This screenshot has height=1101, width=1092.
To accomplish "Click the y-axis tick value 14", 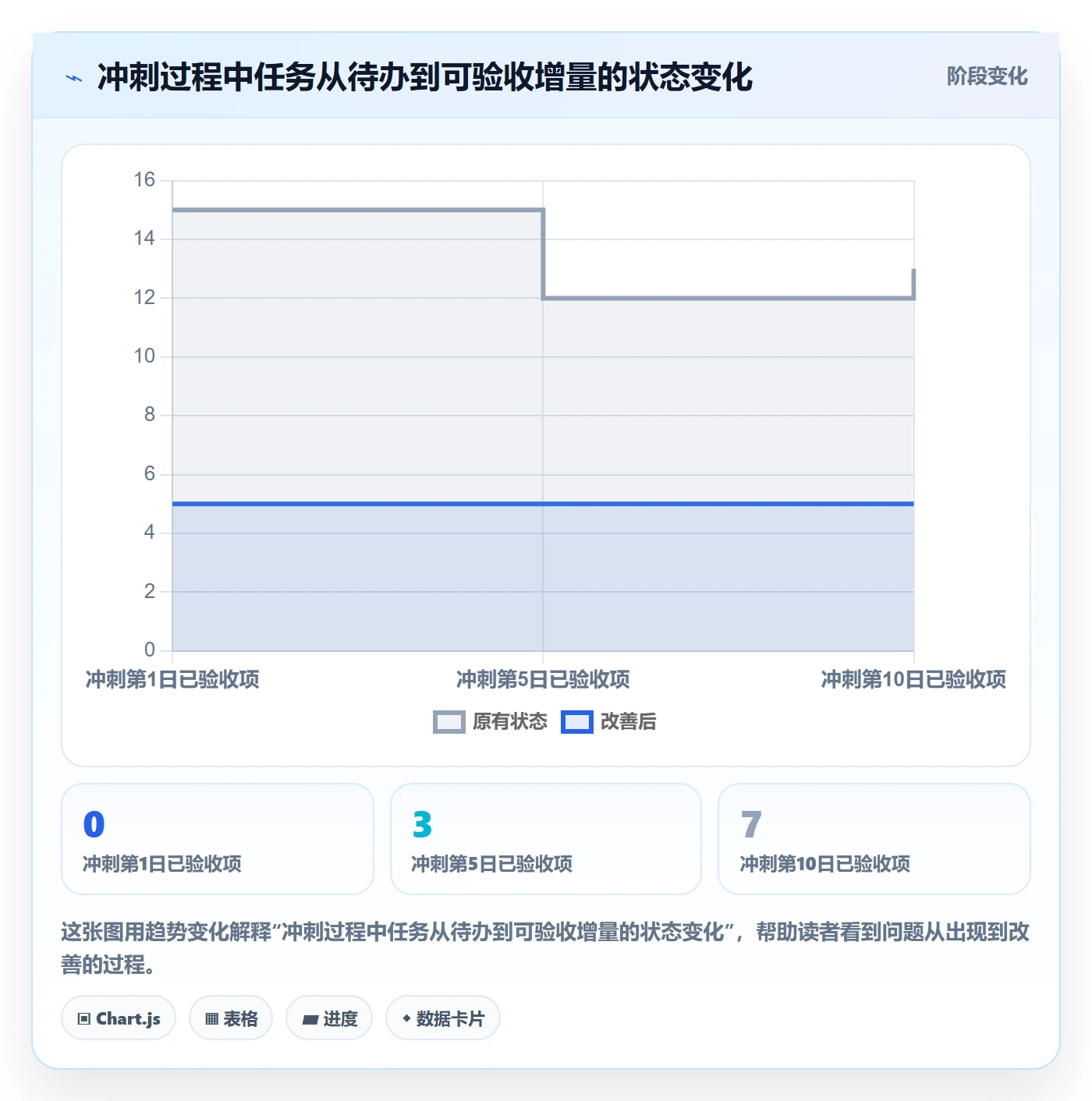I will [x=144, y=239].
